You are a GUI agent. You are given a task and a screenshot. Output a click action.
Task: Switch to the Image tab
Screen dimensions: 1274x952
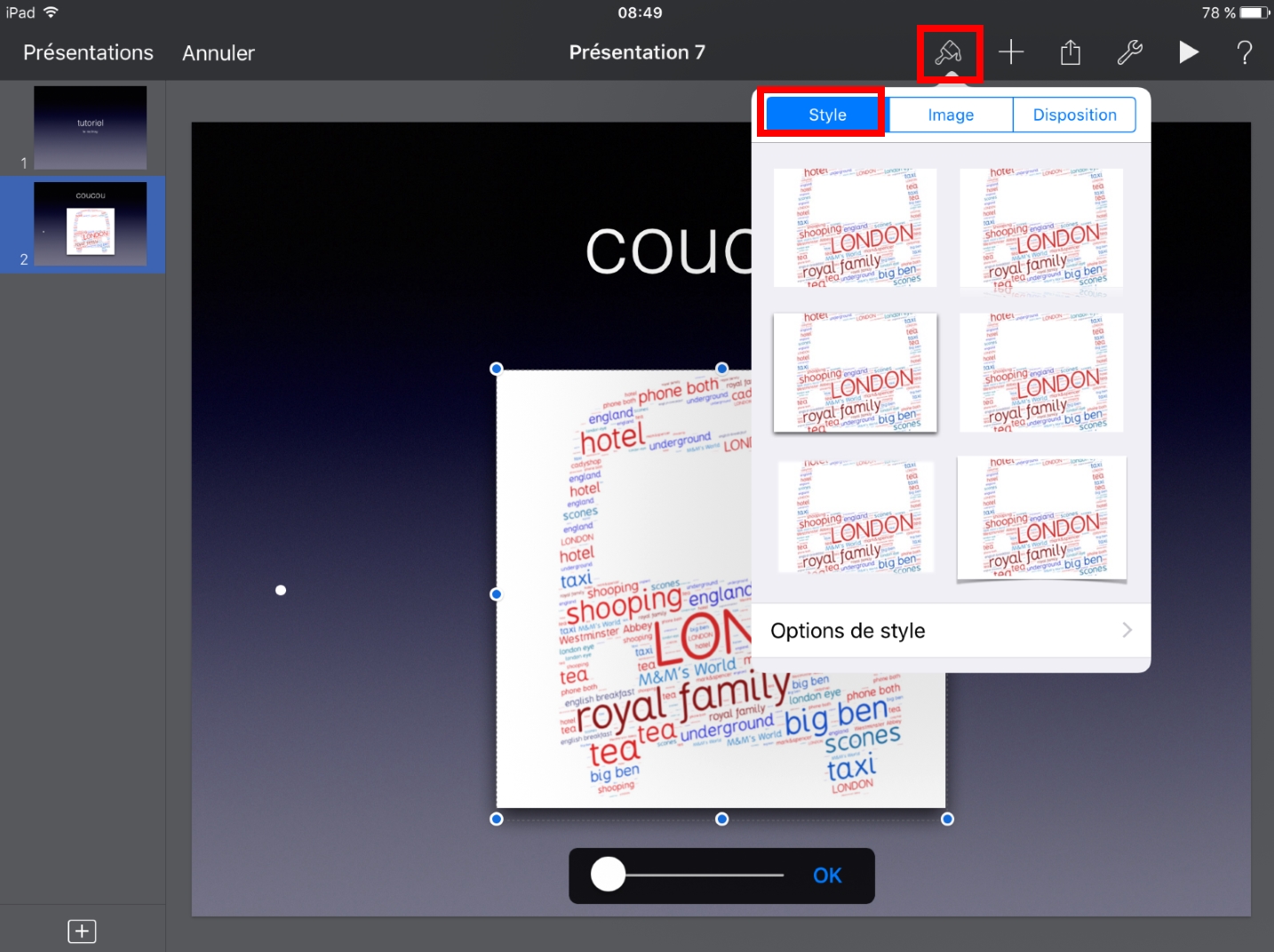950,115
